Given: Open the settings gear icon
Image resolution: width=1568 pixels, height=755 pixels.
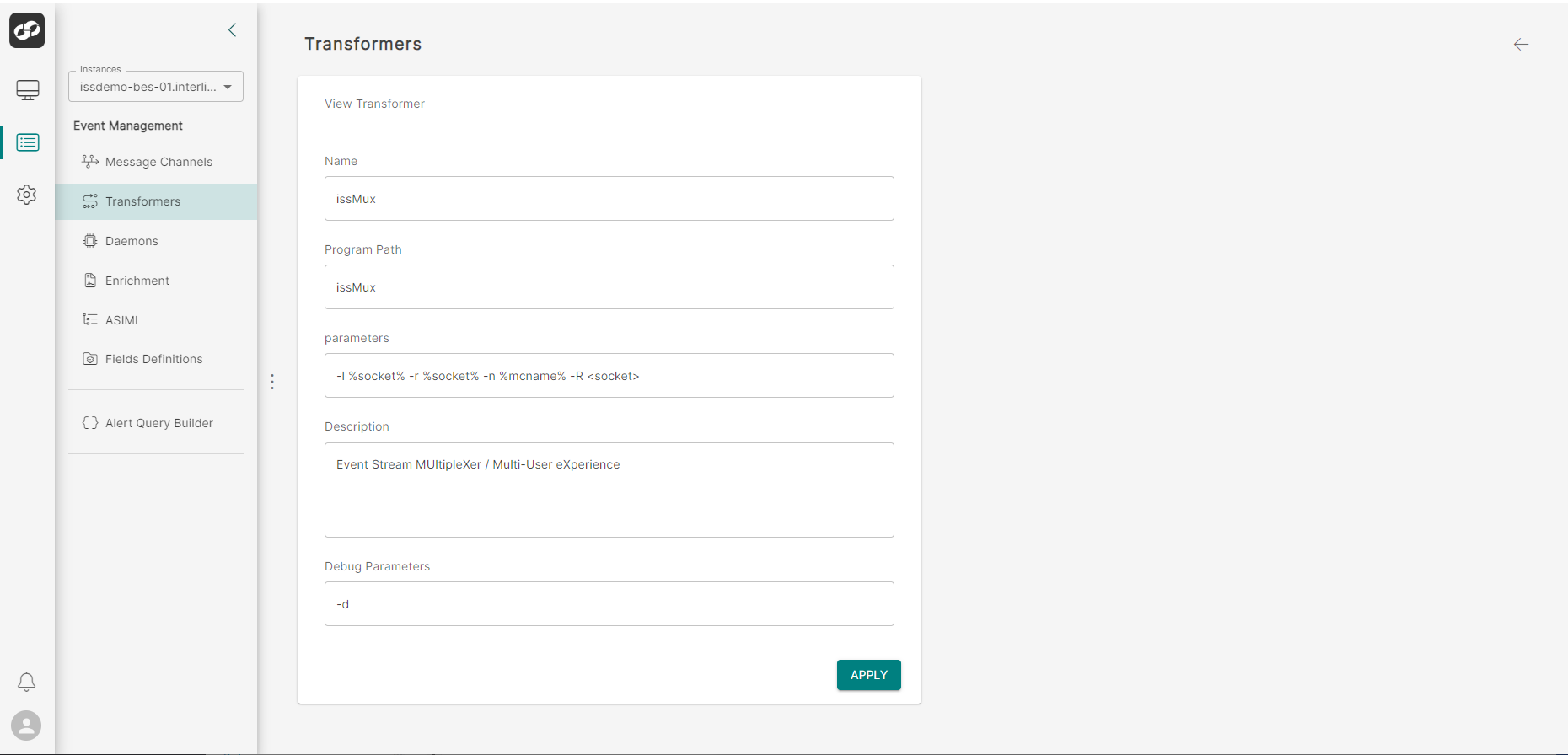Looking at the screenshot, I should click(x=27, y=195).
